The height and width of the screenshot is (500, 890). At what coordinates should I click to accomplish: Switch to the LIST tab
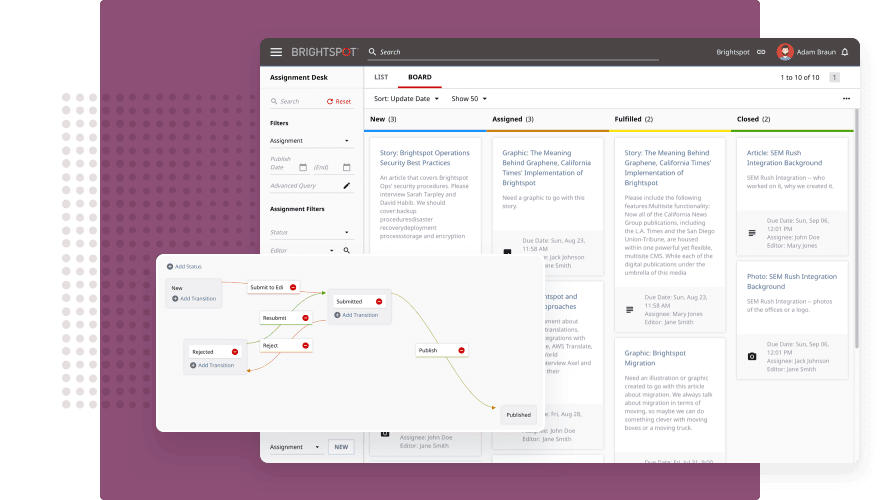381,77
